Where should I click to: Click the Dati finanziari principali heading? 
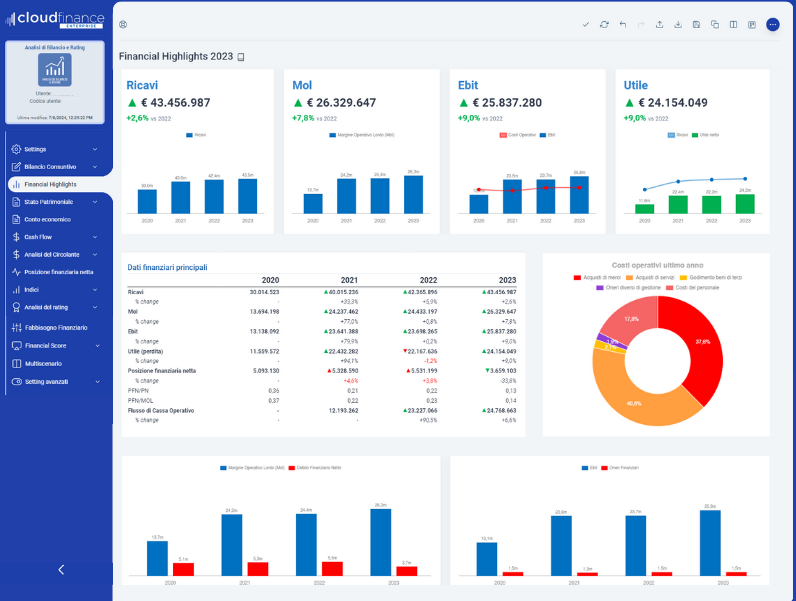click(167, 268)
